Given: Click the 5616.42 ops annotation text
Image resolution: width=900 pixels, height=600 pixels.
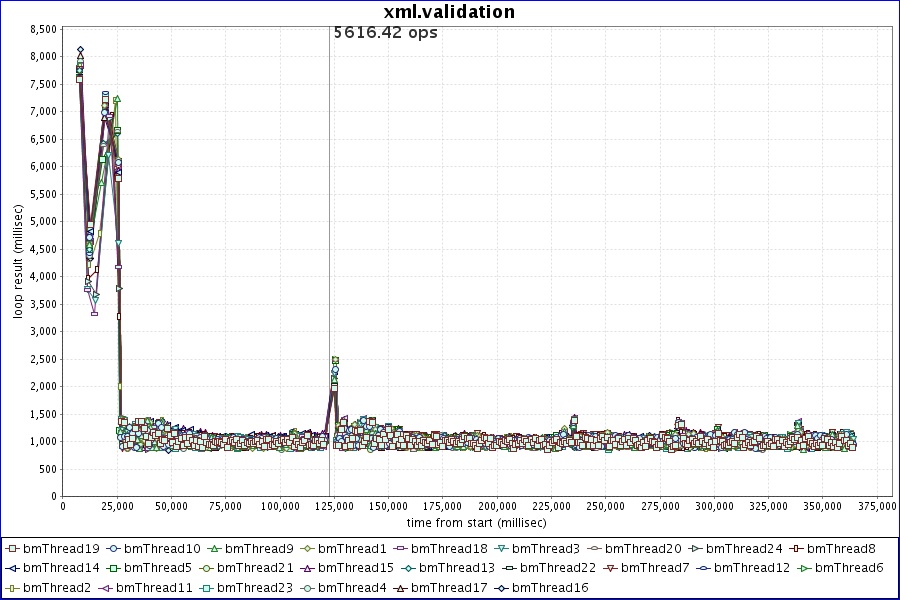Looking at the screenshot, I should (x=385, y=32).
